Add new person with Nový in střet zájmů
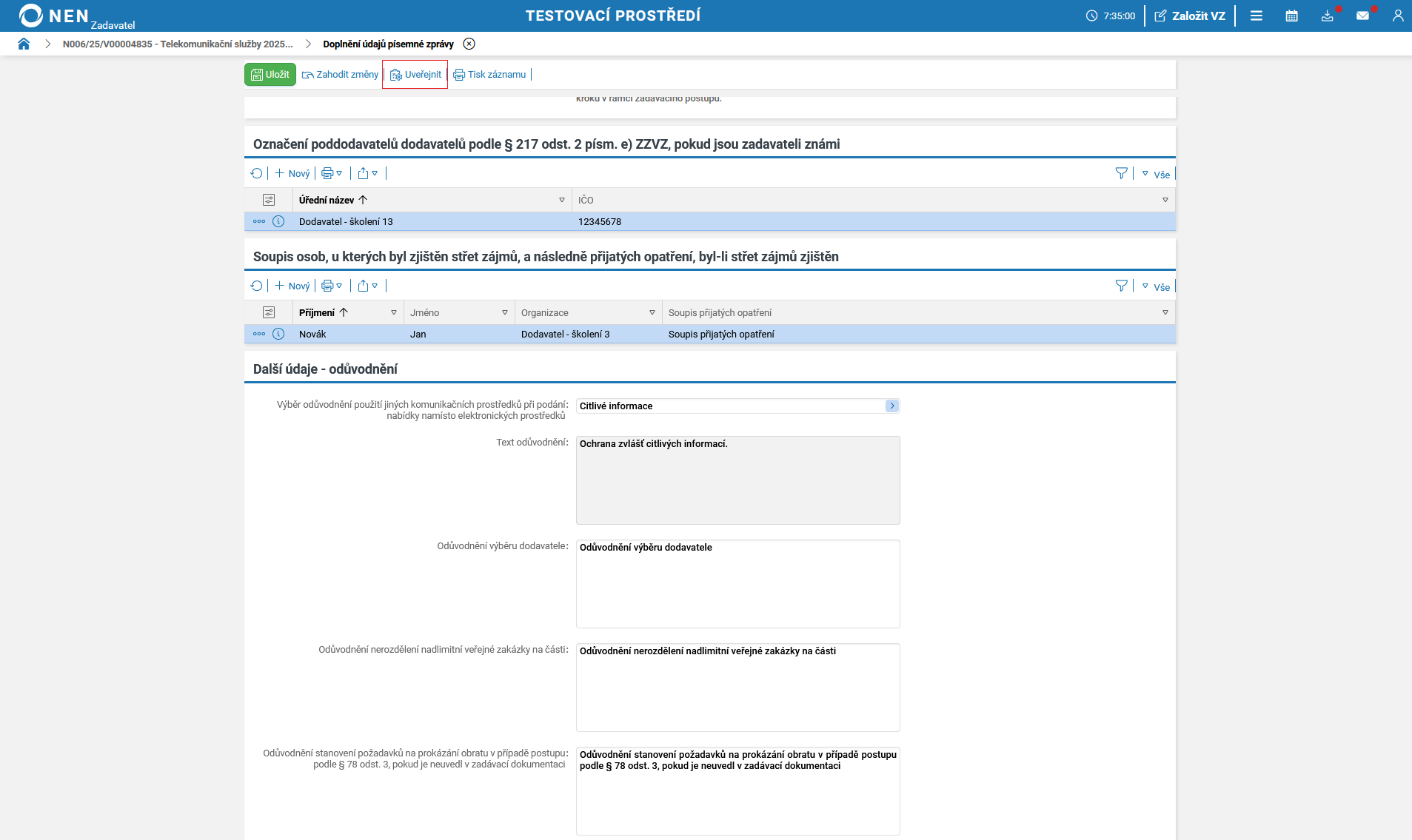This screenshot has width=1412, height=840. tap(292, 286)
